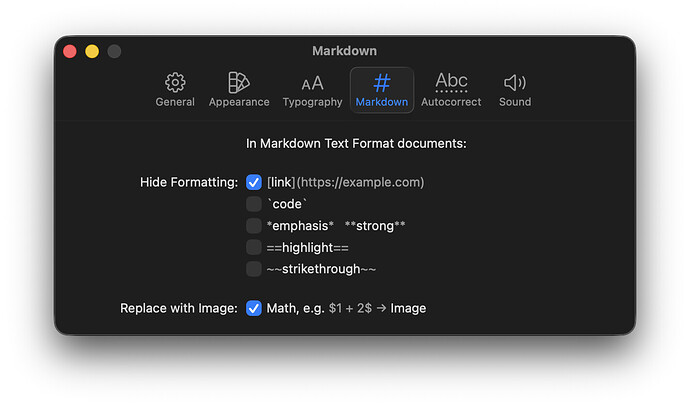690x407 pixels.
Task: Click the Replace with Image: label
Action: coord(179,308)
